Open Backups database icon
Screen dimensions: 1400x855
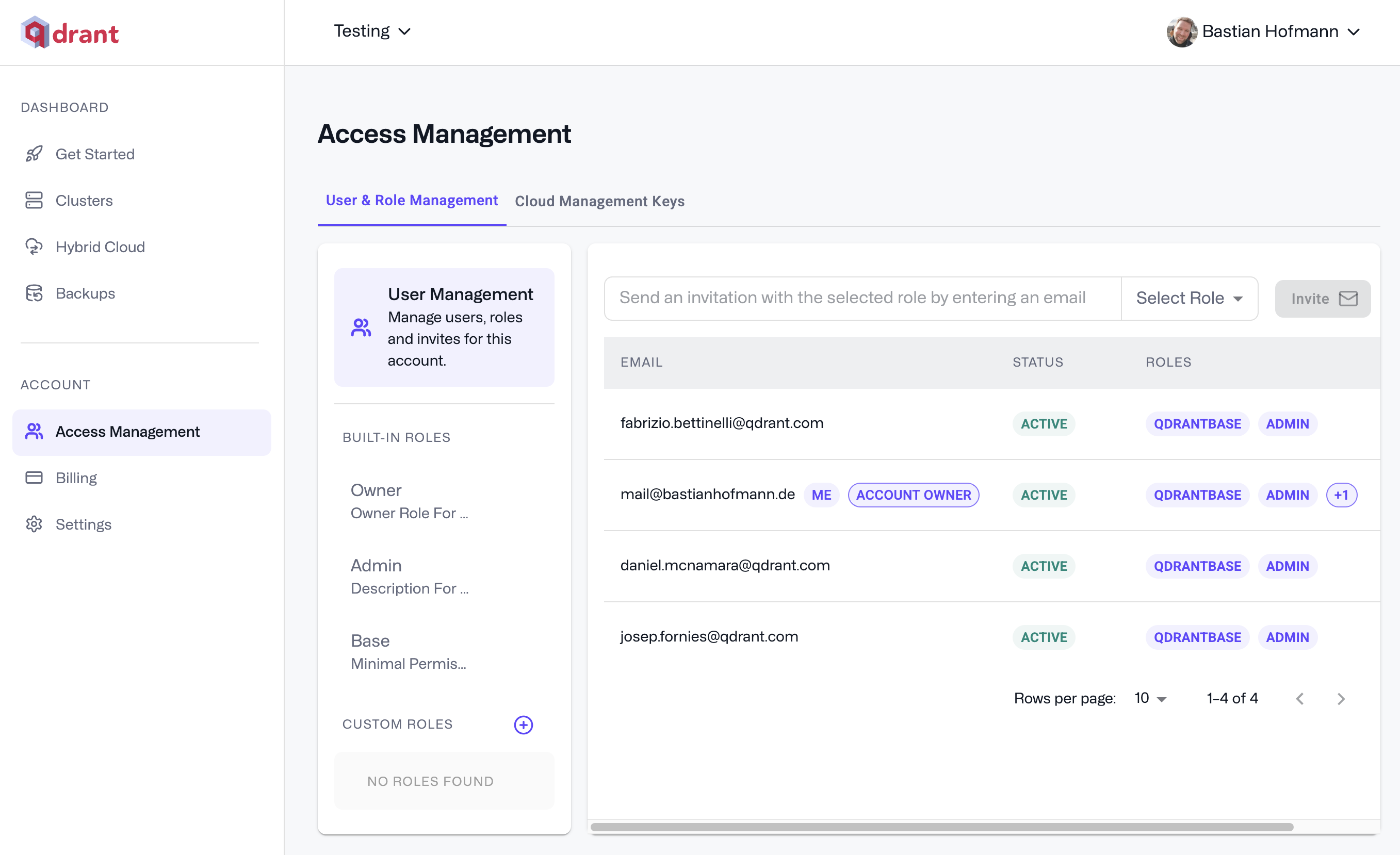(x=34, y=293)
